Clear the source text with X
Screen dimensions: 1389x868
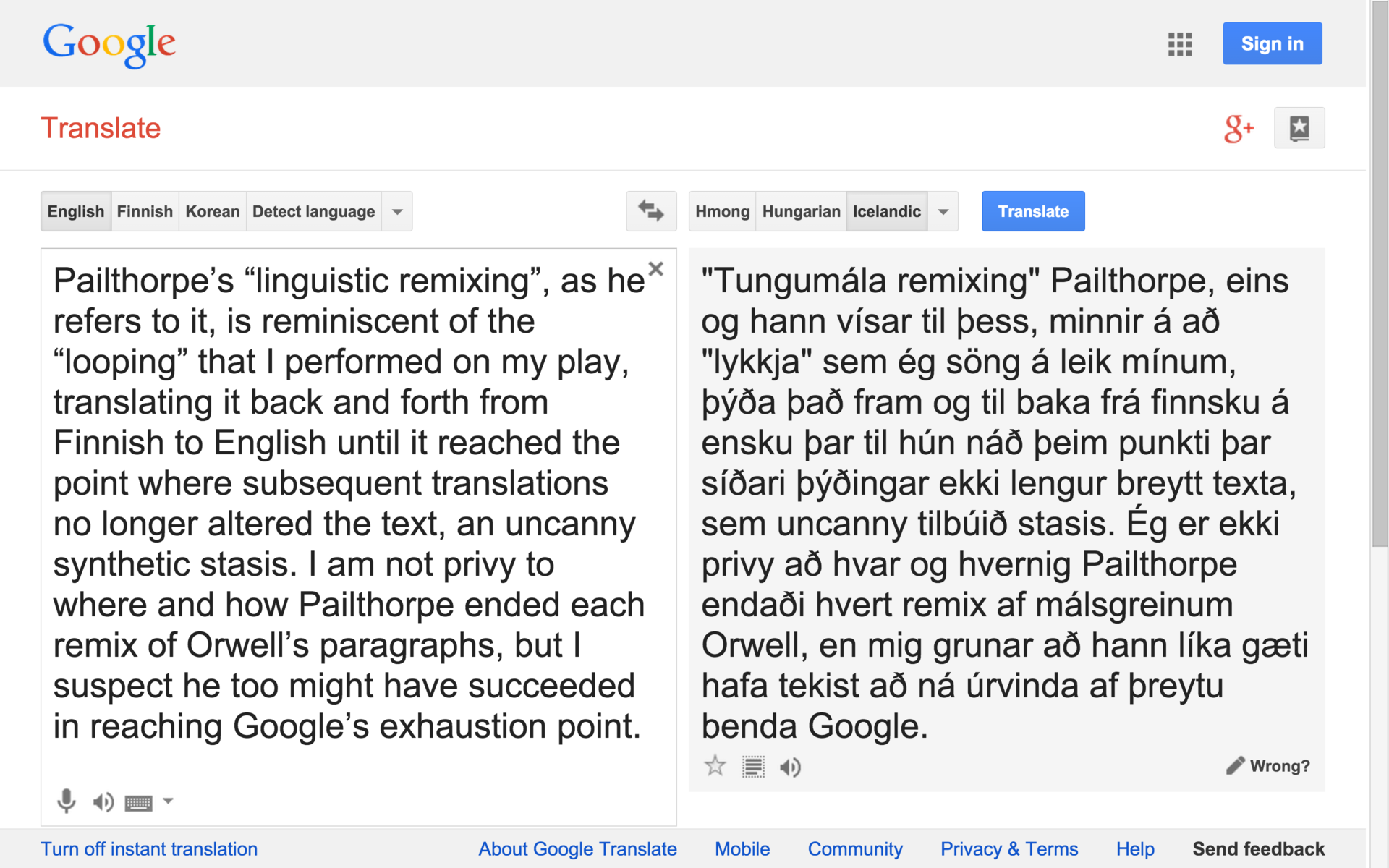[x=655, y=269]
